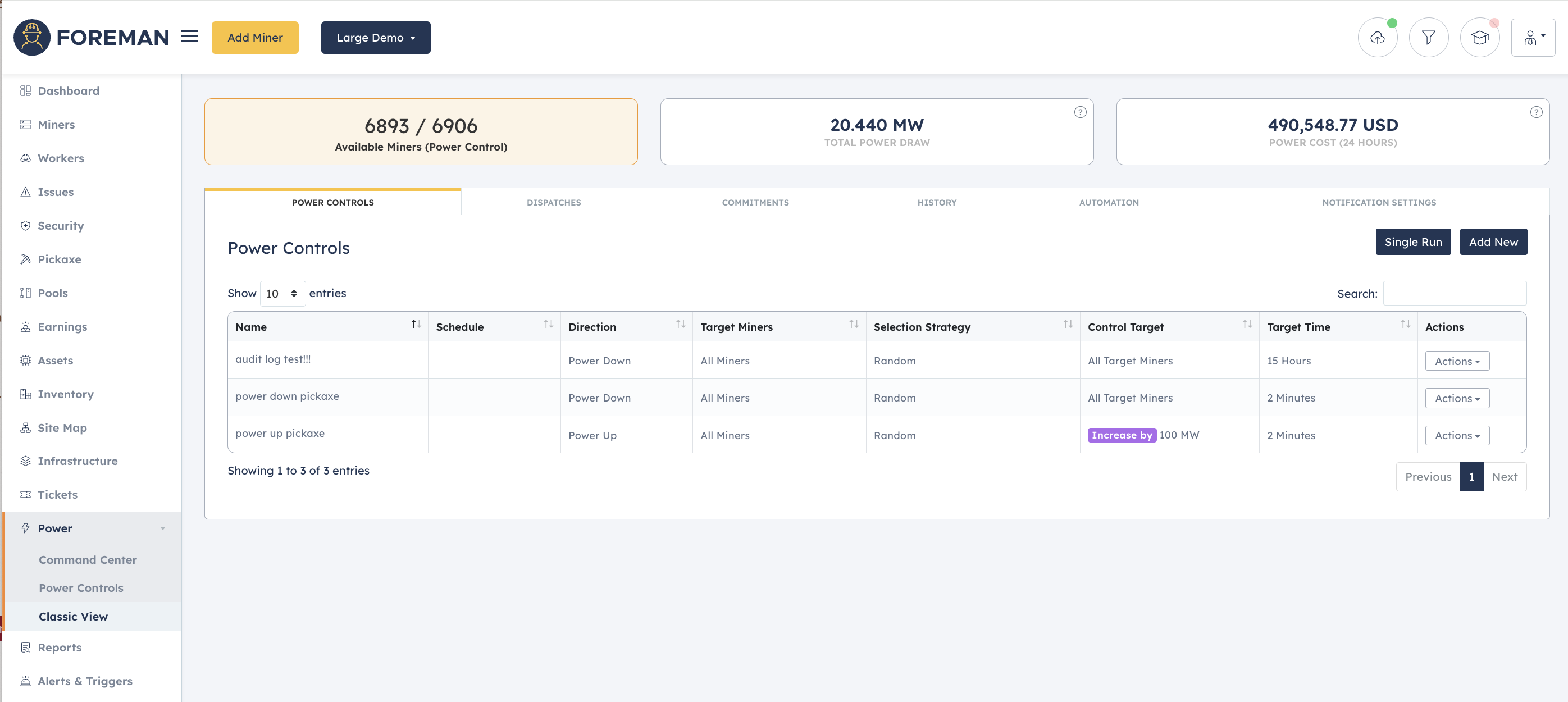
Task: Open the graduation cap tutorials icon
Action: 1480,38
